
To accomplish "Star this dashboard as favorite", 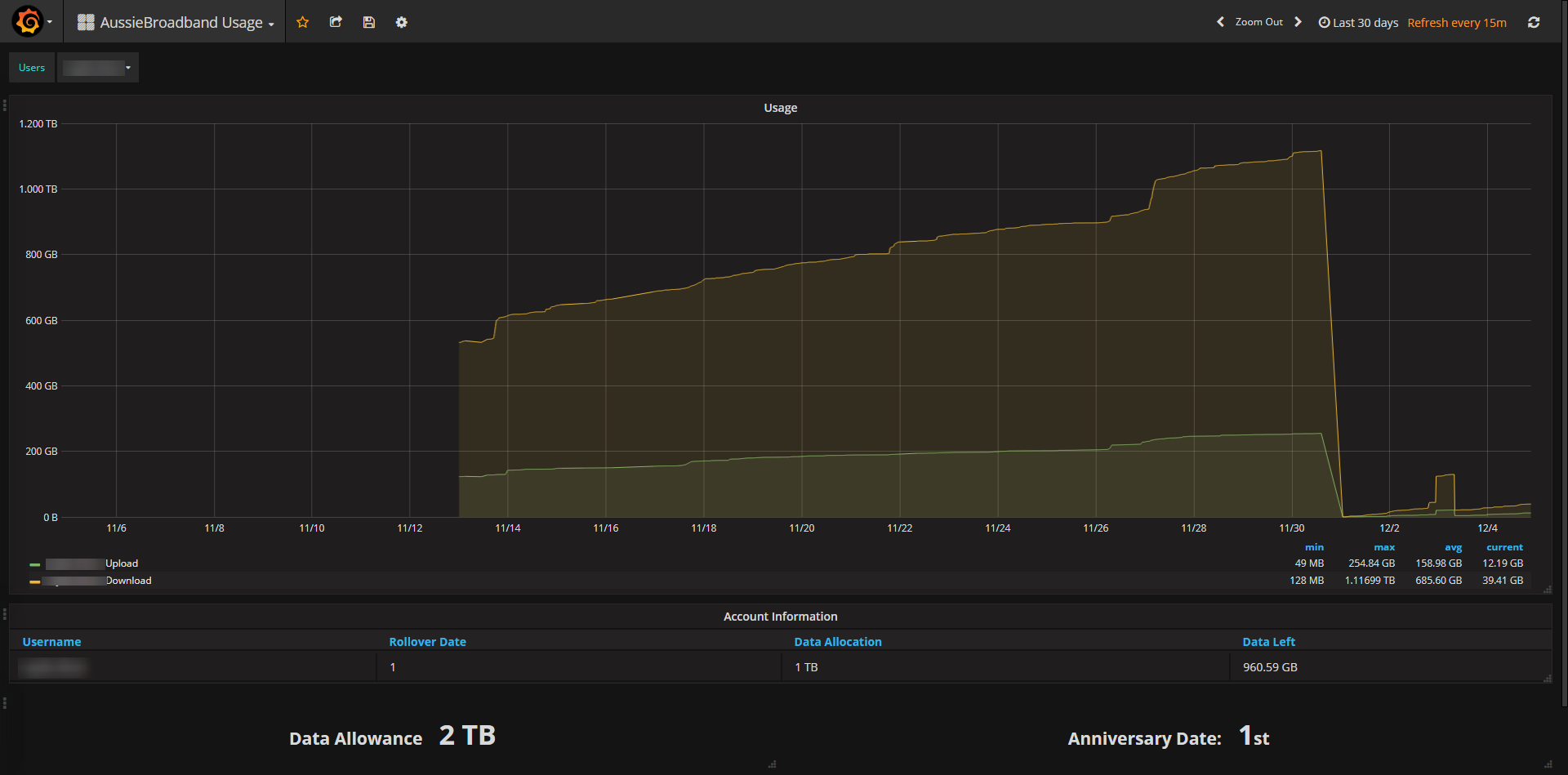I will pos(303,22).
